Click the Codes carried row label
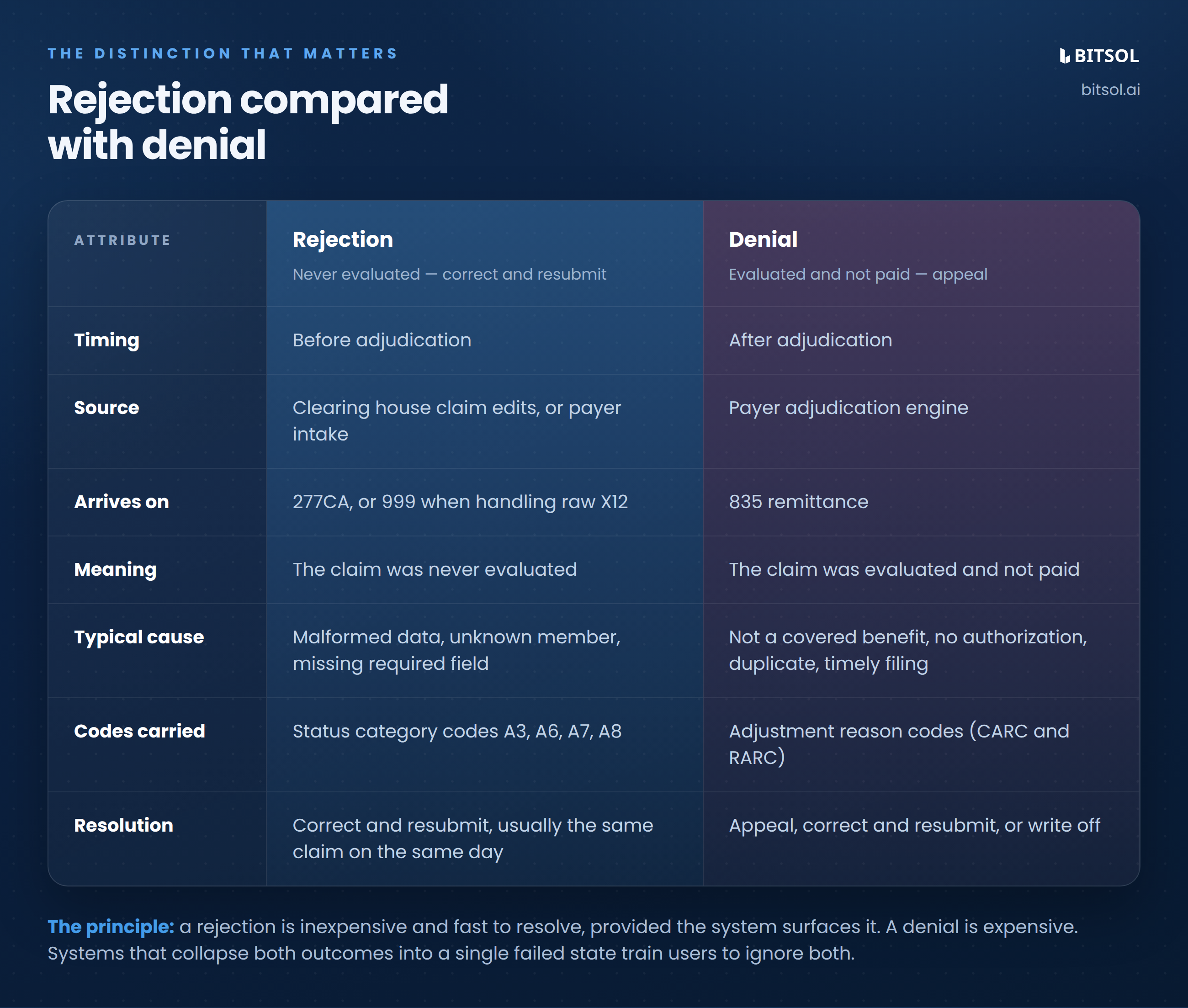 coord(139,731)
